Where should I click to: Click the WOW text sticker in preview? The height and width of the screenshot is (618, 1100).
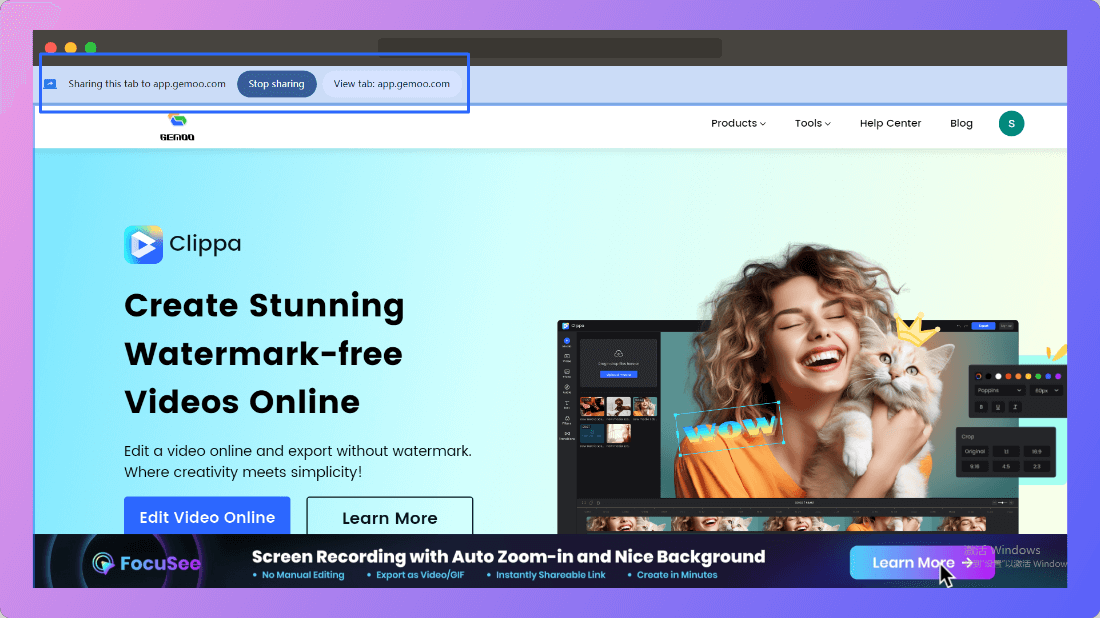point(729,429)
